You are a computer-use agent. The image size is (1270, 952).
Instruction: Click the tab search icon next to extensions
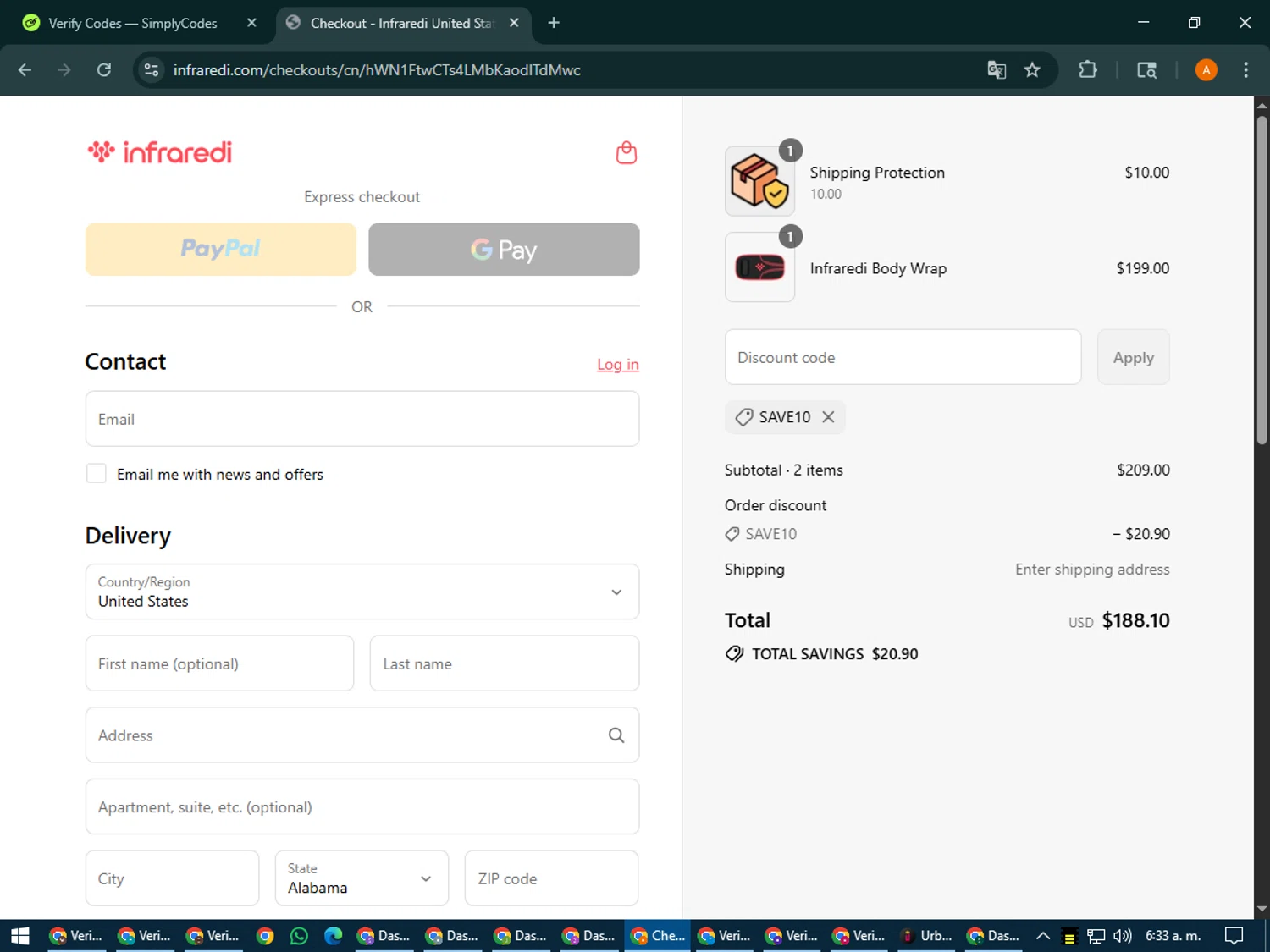pos(1146,70)
